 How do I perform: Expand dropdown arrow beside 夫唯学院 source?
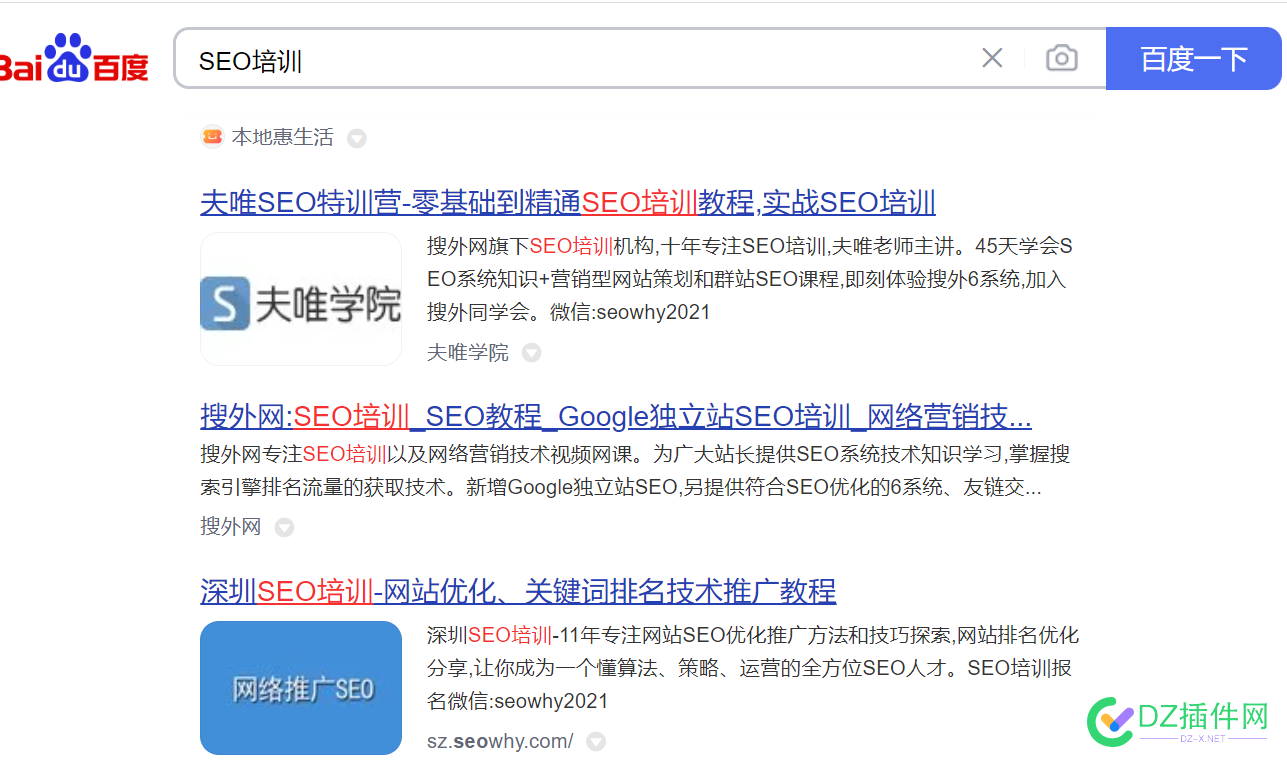[x=532, y=353]
